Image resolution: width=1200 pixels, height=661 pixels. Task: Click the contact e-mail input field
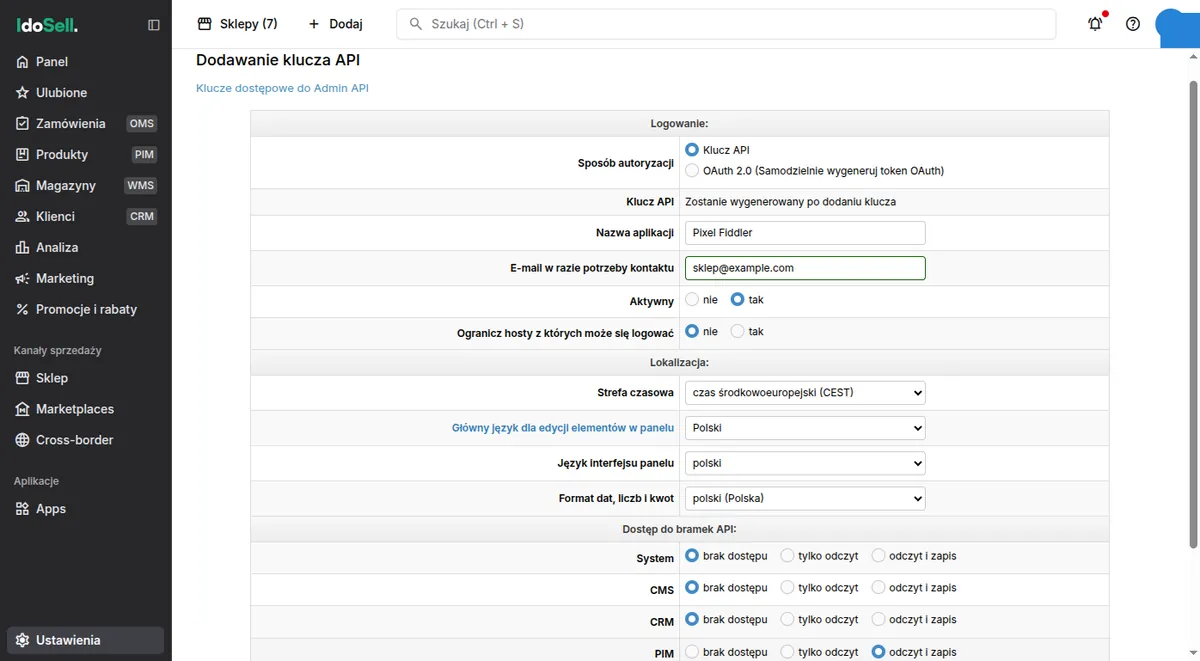pyautogui.click(x=805, y=268)
